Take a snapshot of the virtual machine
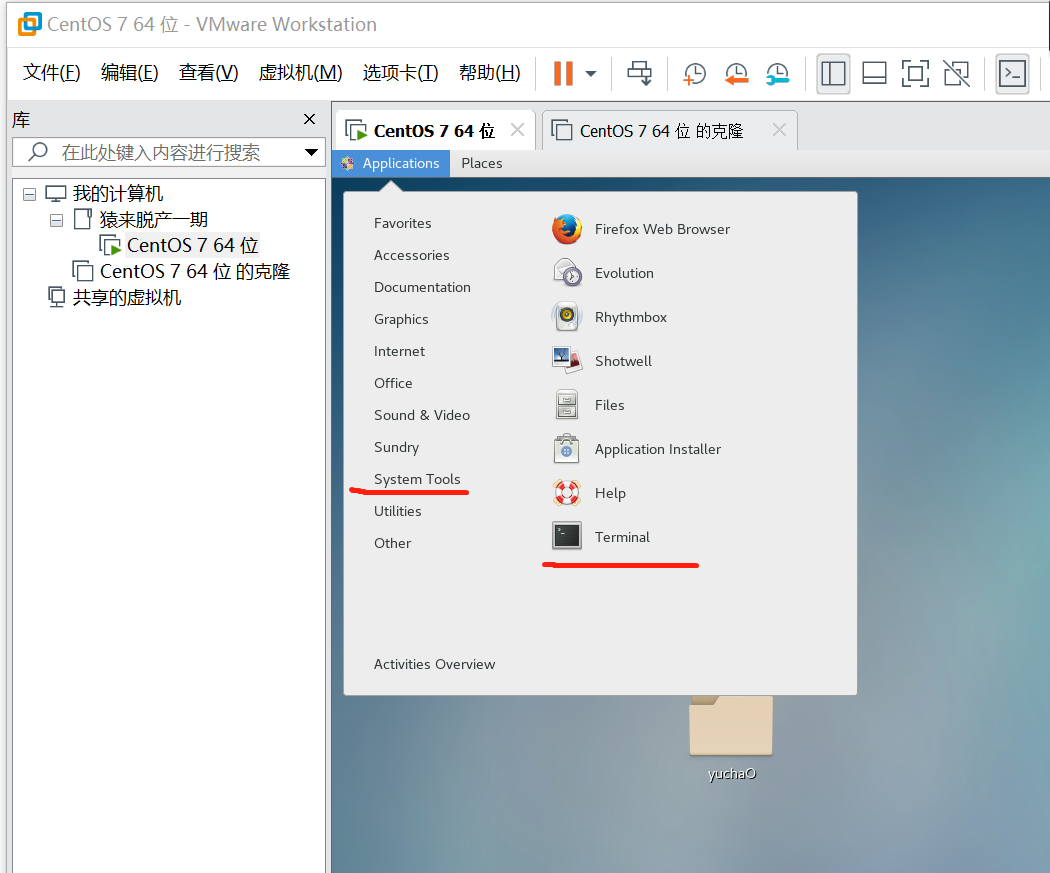This screenshot has height=873, width=1050. [694, 73]
